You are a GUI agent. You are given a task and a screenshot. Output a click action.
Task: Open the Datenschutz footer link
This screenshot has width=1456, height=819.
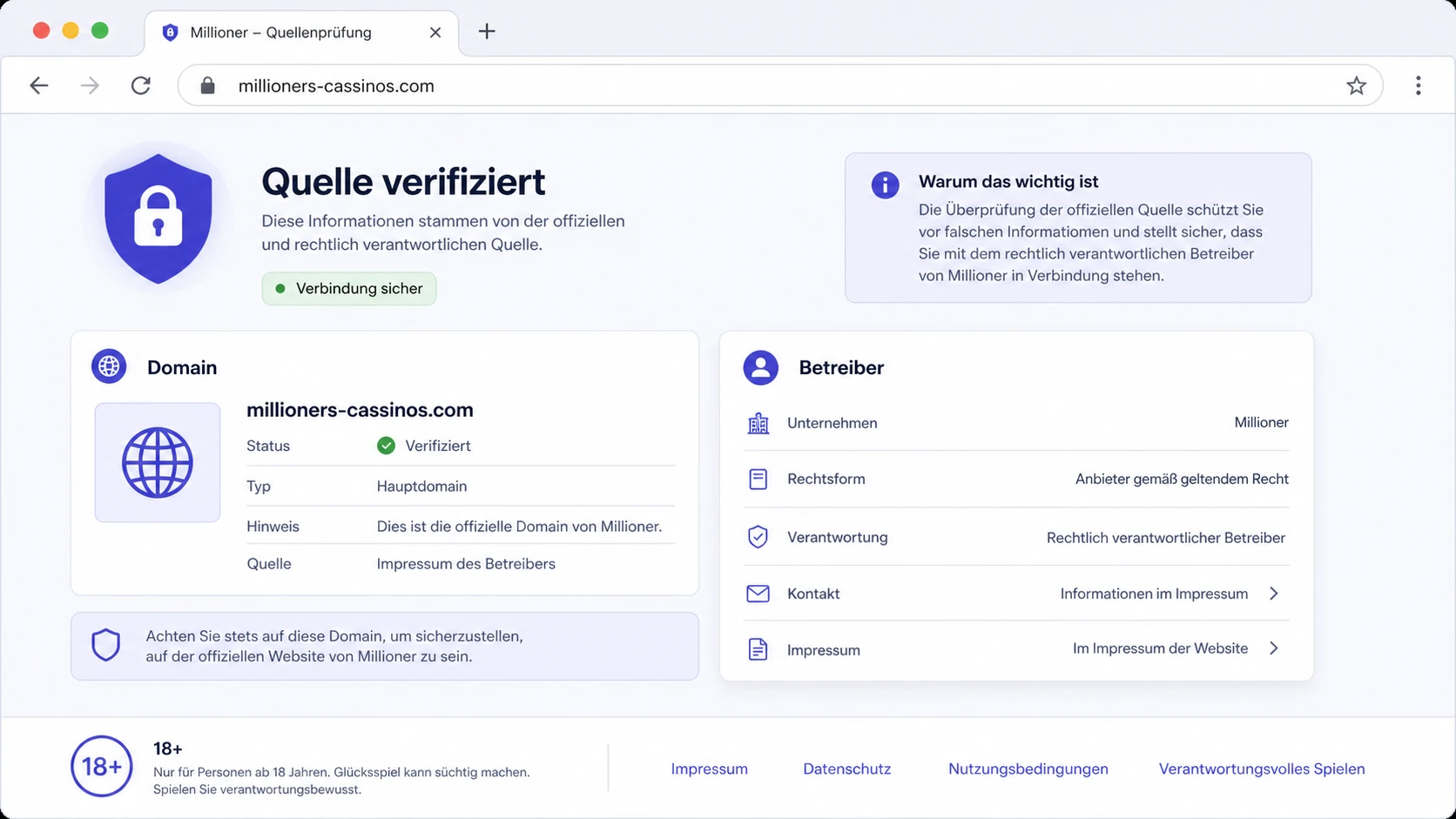[x=846, y=769]
